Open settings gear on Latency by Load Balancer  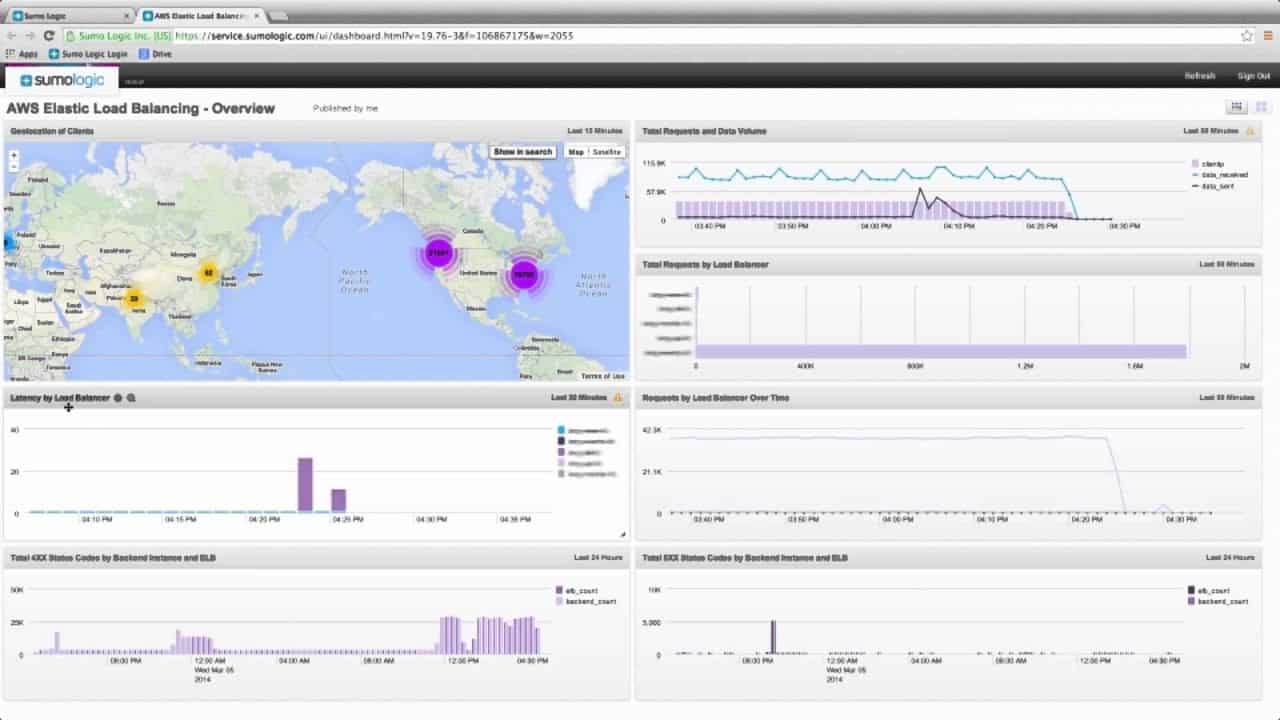point(118,398)
